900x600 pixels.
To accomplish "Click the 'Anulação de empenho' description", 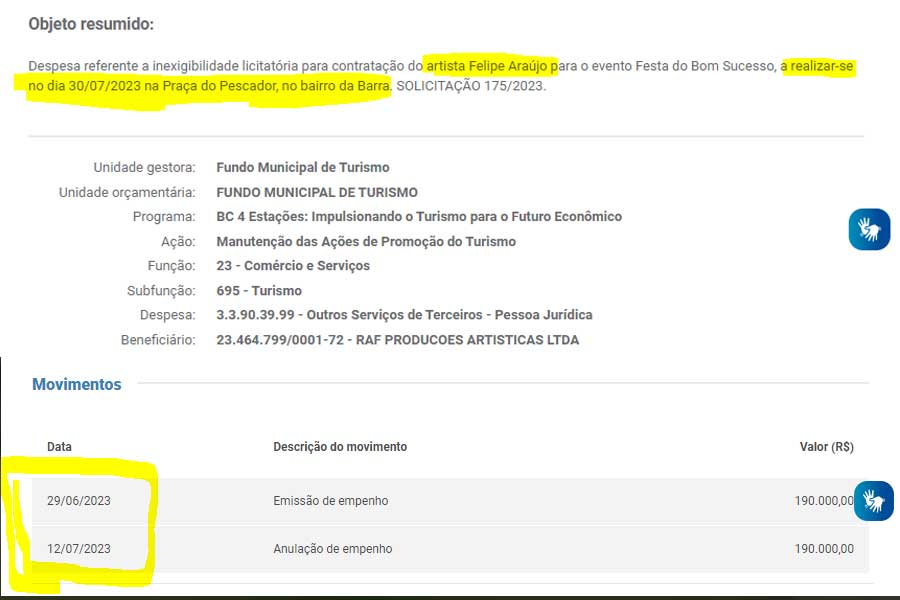I will coord(332,549).
